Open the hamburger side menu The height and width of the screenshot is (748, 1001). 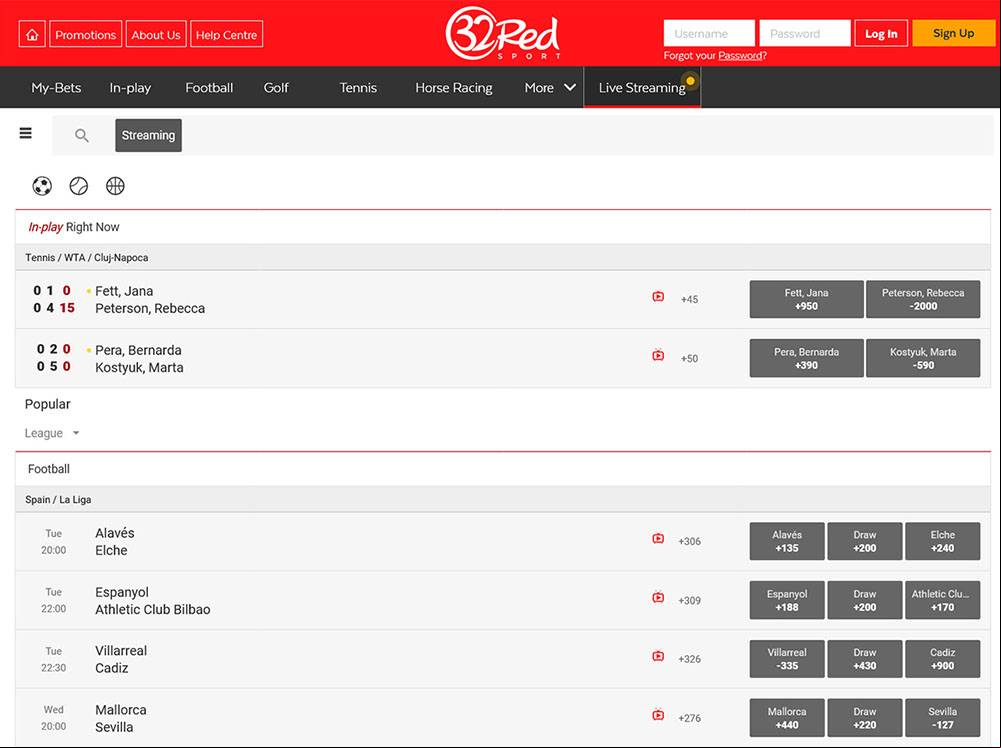coord(26,133)
